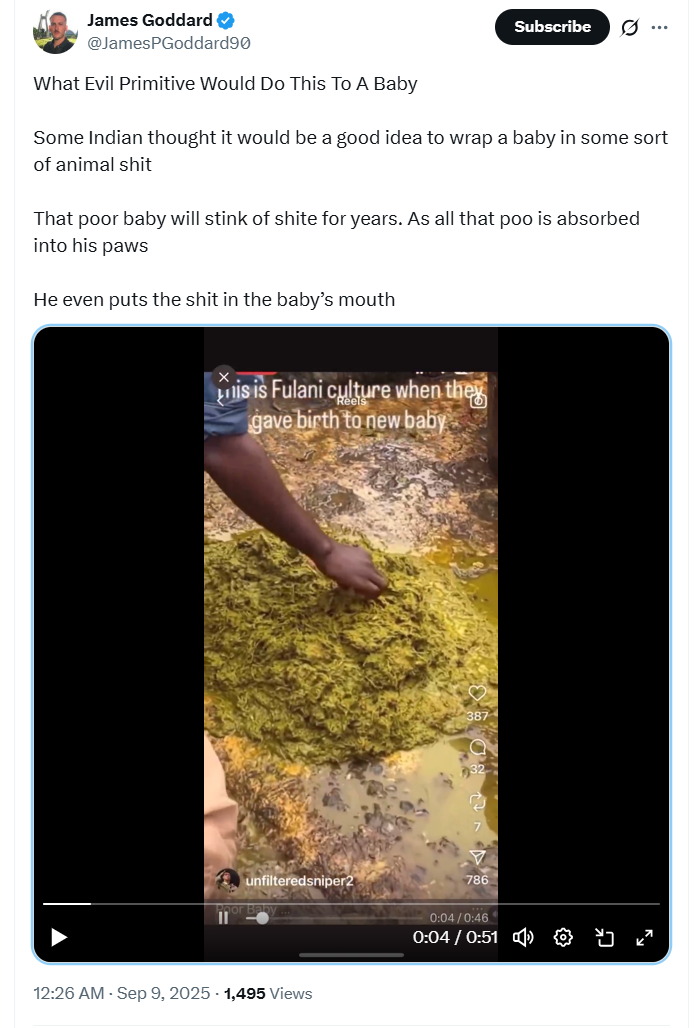Click the camera icon in the reel header

click(479, 399)
